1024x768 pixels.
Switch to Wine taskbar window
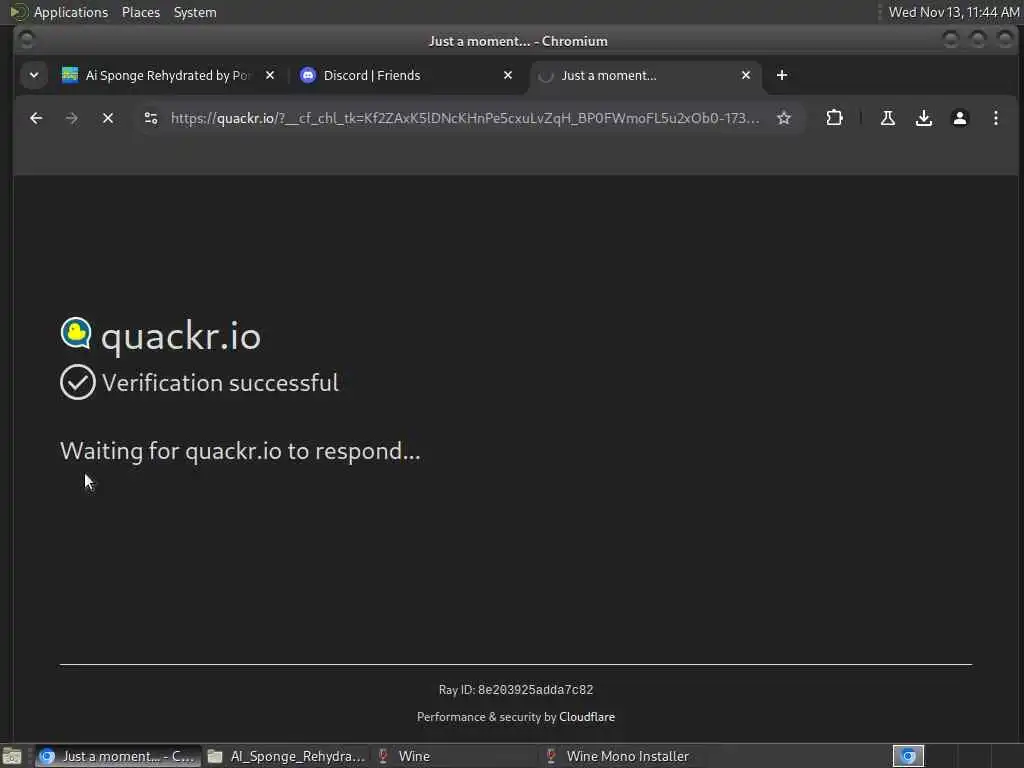pyautogui.click(x=454, y=756)
